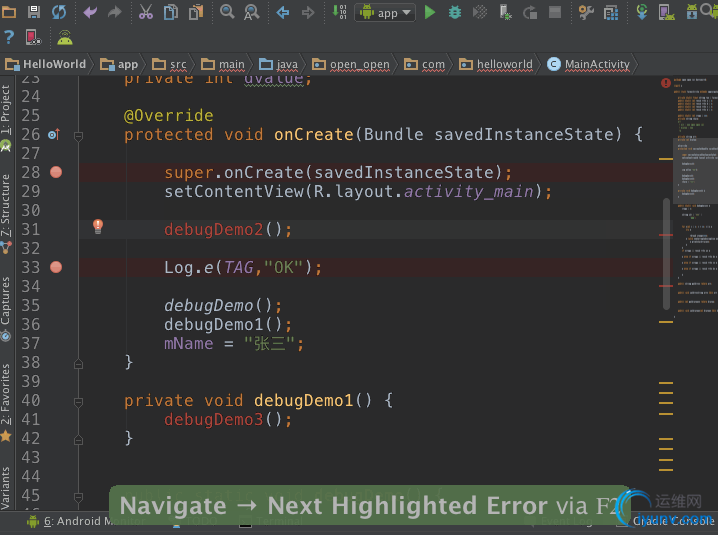This screenshot has height=535, width=718.
Task: Click the Android Device Monitor robot icon
Action: click(65, 38)
